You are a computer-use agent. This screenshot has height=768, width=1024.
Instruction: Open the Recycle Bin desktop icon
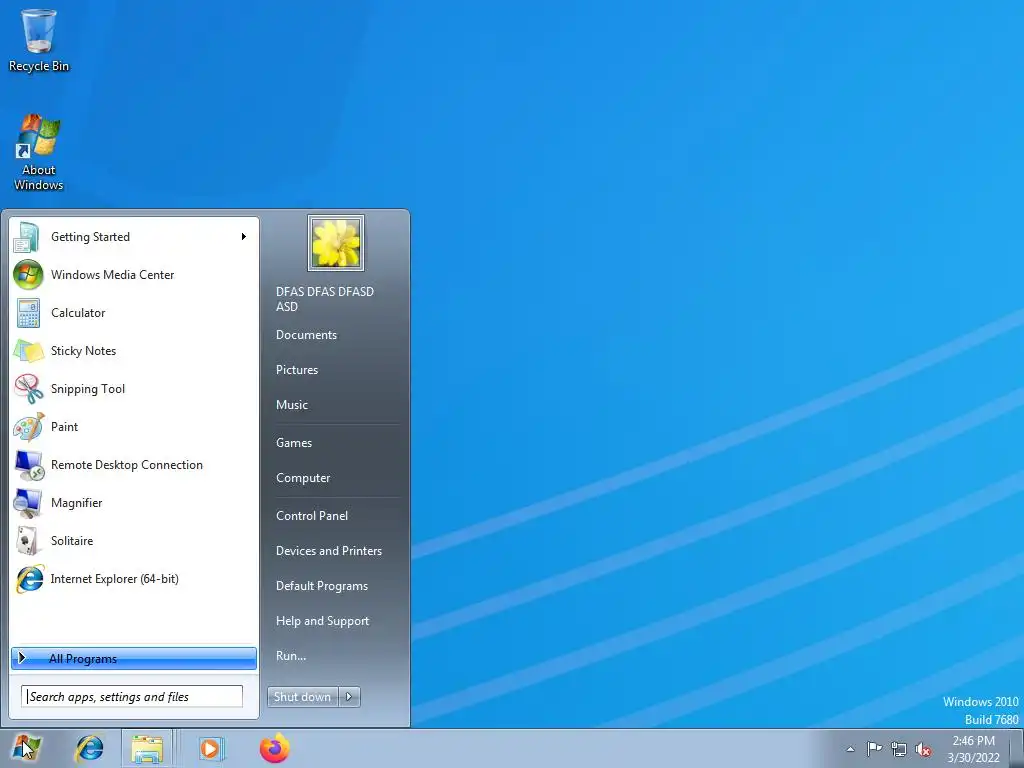coord(39,40)
